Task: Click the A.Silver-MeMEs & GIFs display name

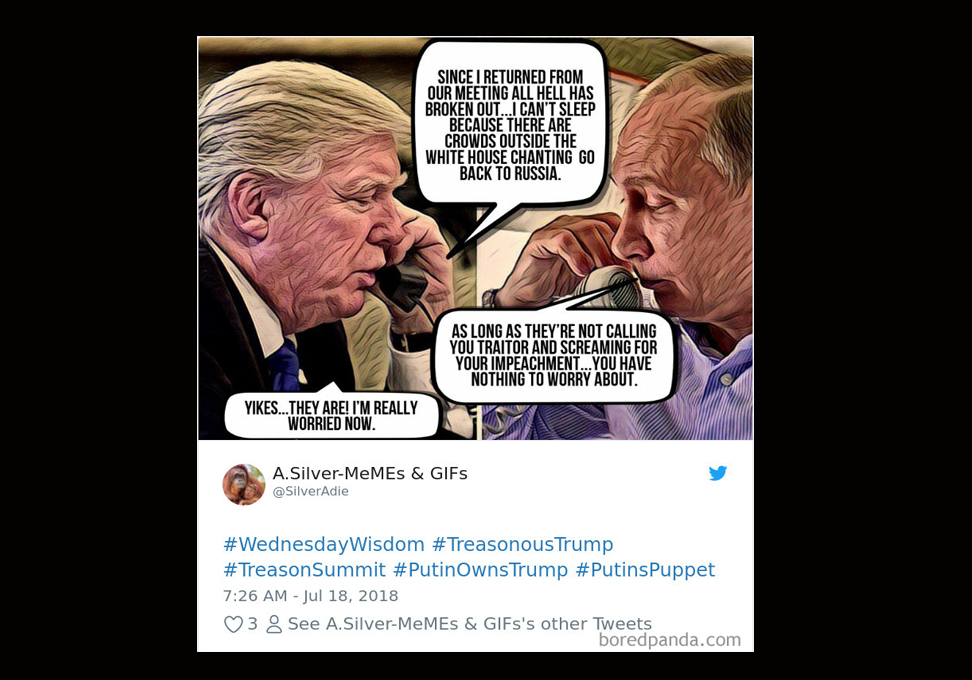Action: 370,474
